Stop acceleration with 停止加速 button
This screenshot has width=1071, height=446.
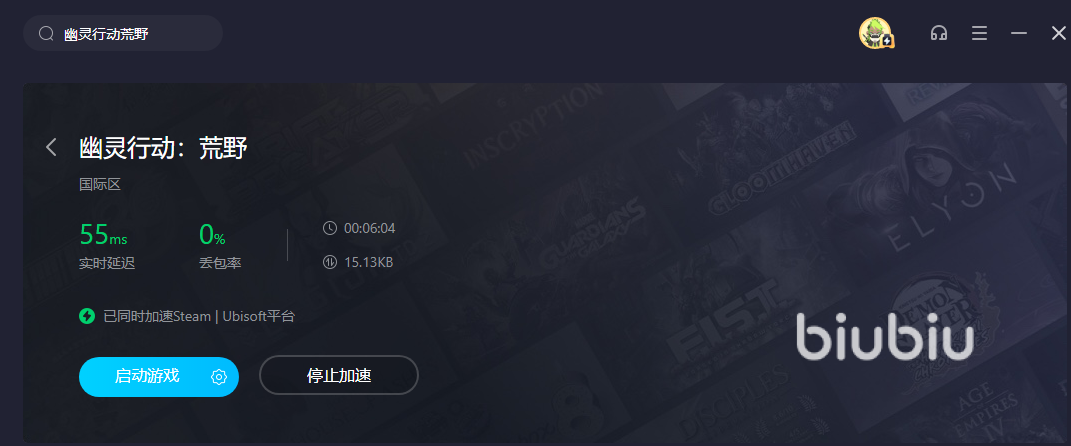tap(339, 376)
